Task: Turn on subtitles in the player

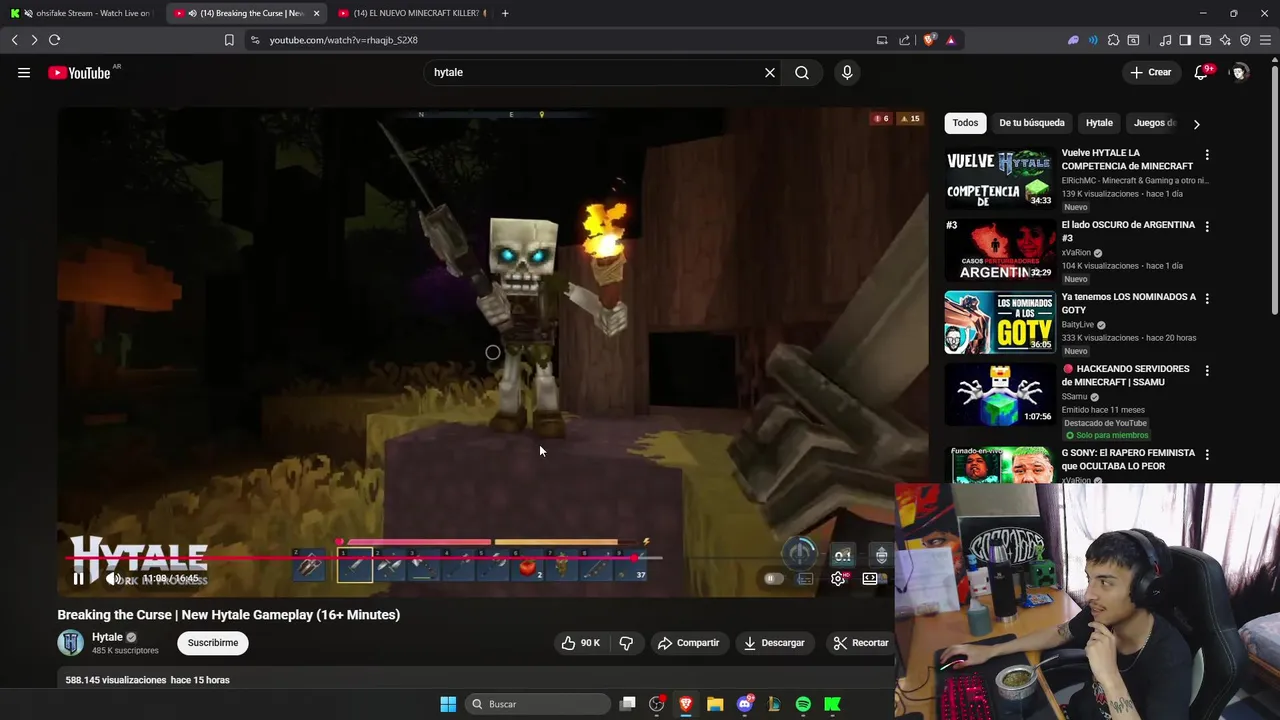Action: click(x=805, y=578)
